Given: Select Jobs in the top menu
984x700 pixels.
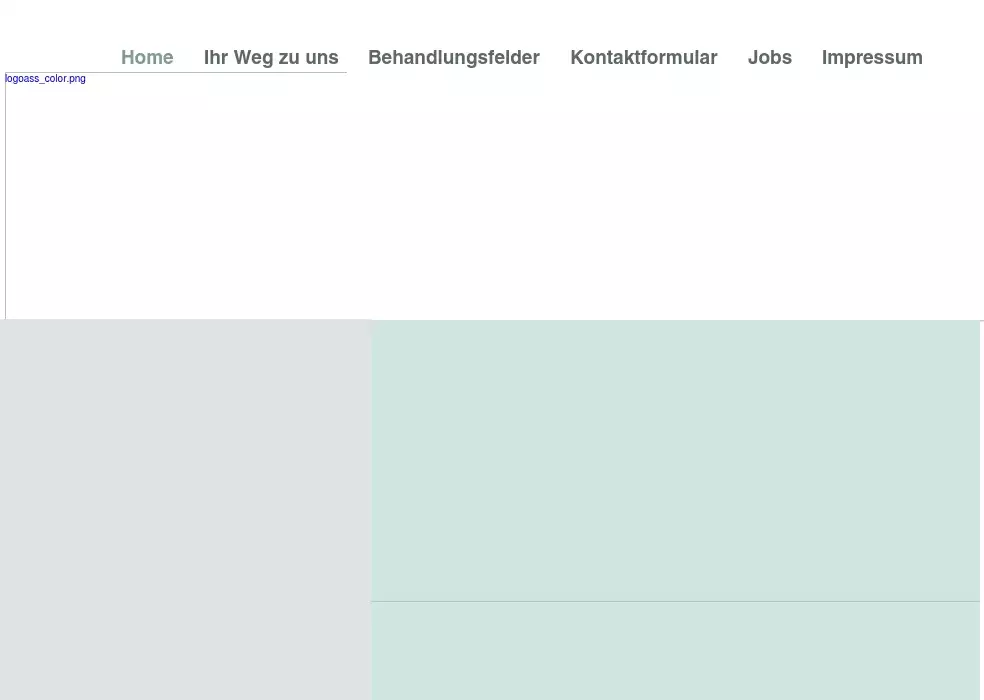Looking at the screenshot, I should 769,58.
